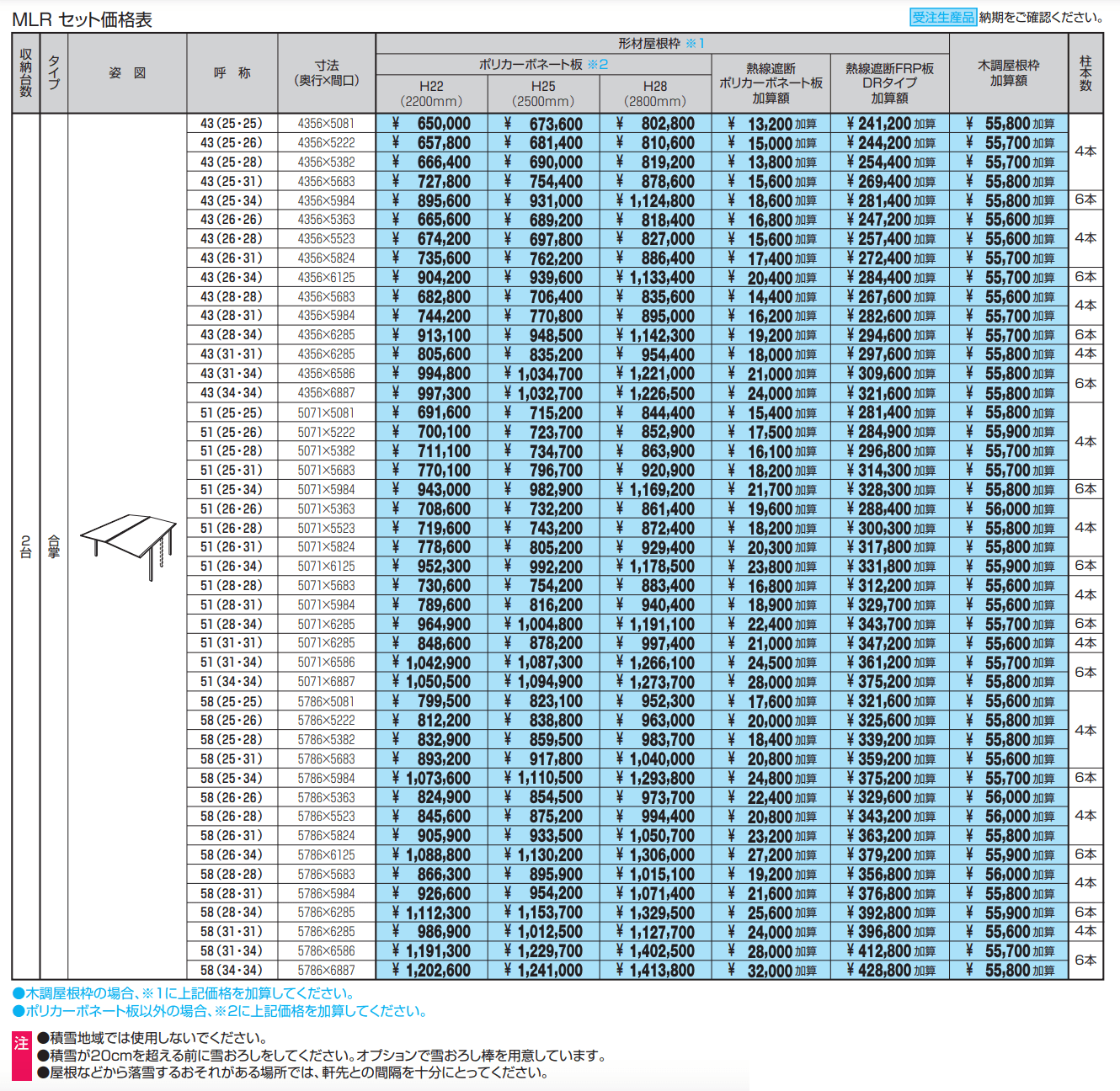Image resolution: width=1120 pixels, height=1091 pixels.
Task: Click the 5786×6887 dimension cell
Action: [x=326, y=970]
